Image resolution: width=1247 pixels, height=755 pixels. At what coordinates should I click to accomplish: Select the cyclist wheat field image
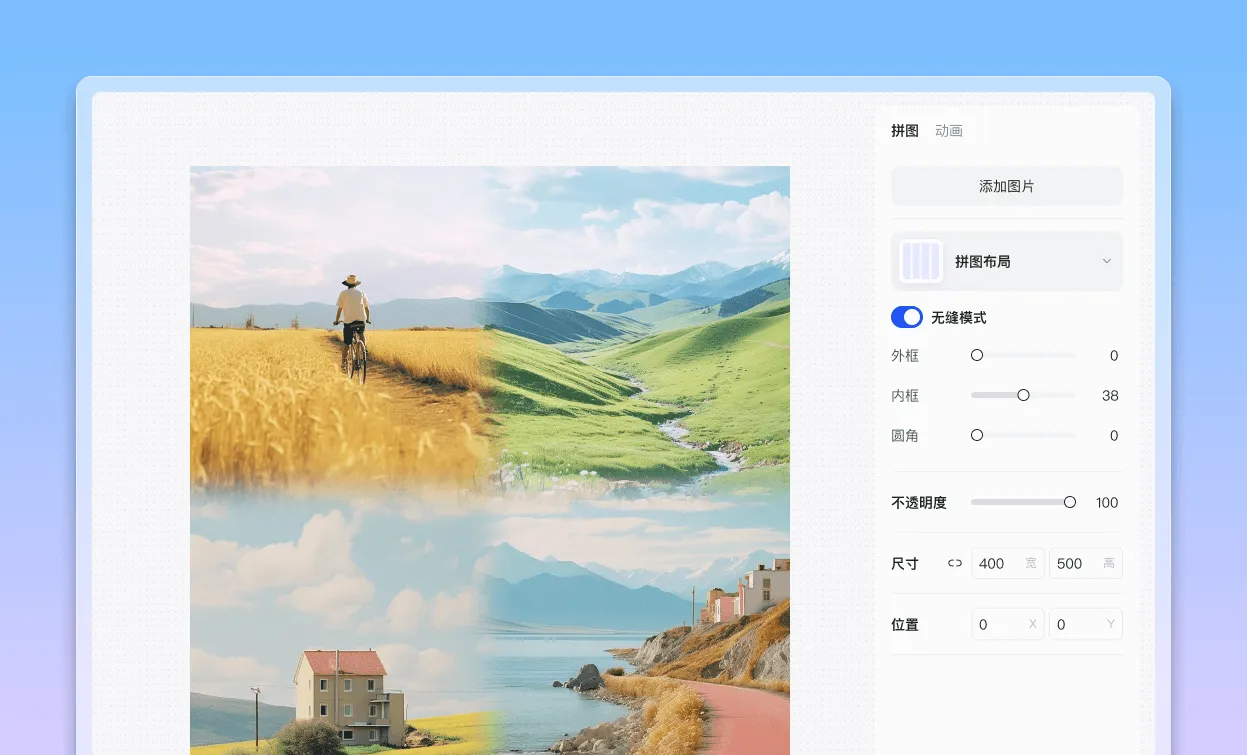pos(340,328)
